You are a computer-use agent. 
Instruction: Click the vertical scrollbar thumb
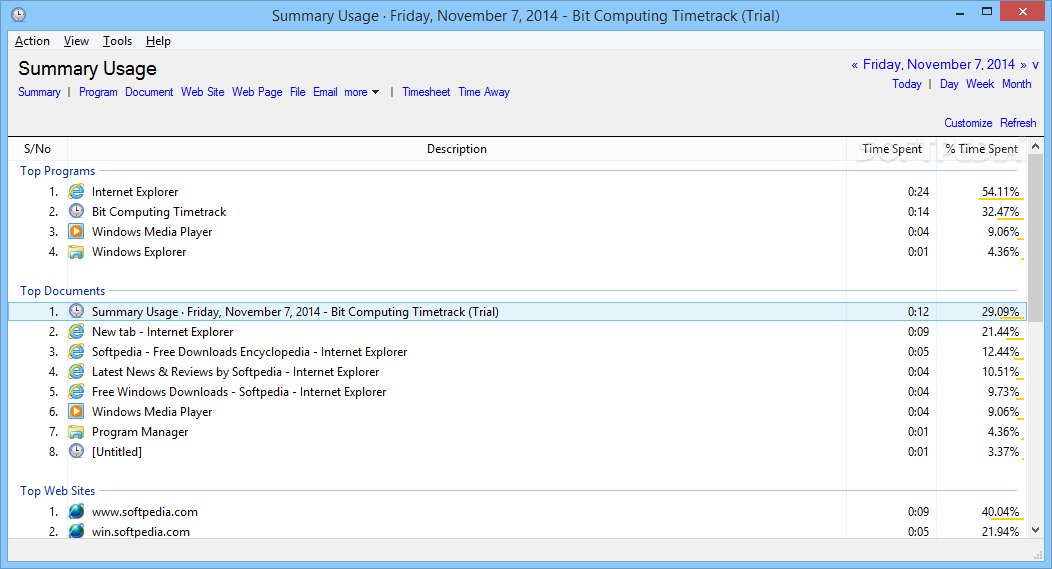[x=1035, y=238]
